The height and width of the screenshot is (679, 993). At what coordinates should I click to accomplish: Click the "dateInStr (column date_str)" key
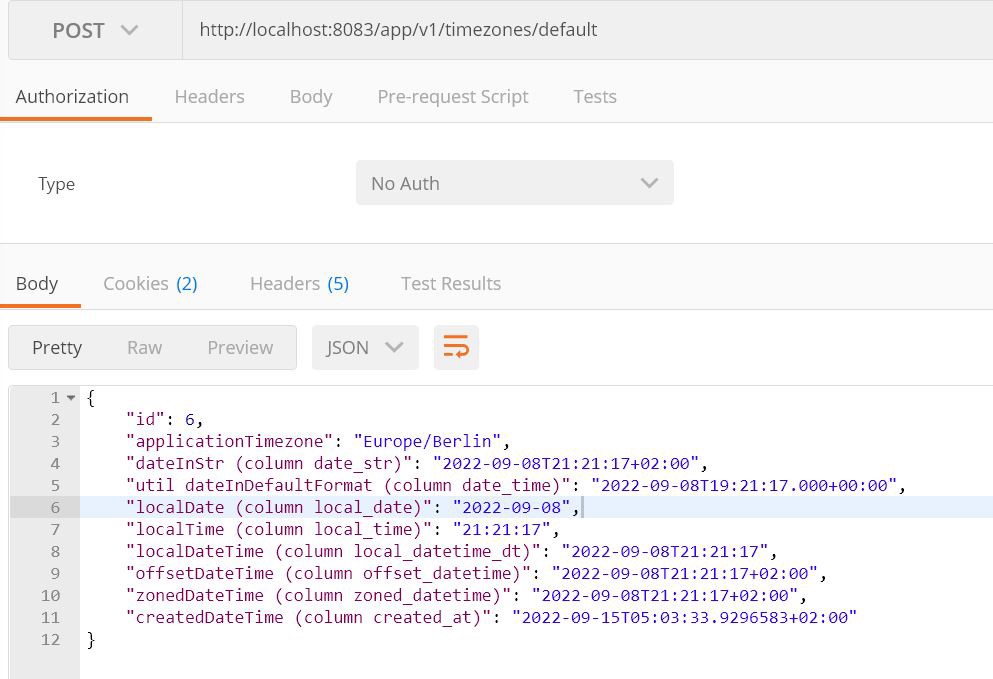pos(269,463)
